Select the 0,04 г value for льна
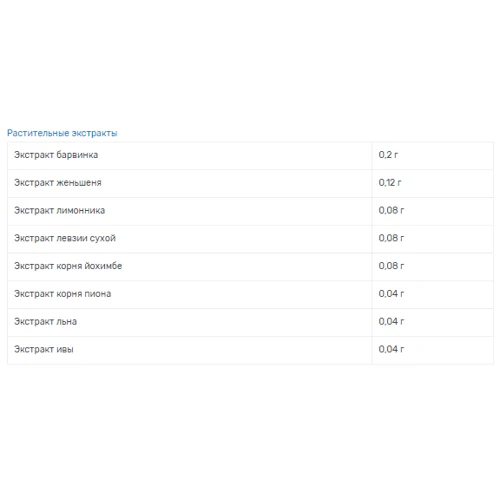500x500 pixels. tap(391, 322)
